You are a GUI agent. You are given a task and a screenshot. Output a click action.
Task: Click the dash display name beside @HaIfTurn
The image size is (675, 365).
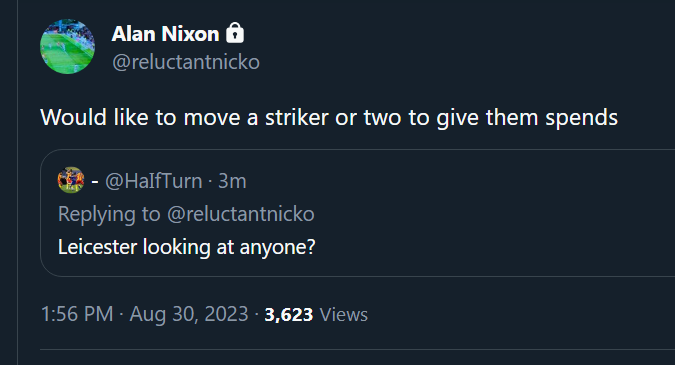(x=95, y=181)
